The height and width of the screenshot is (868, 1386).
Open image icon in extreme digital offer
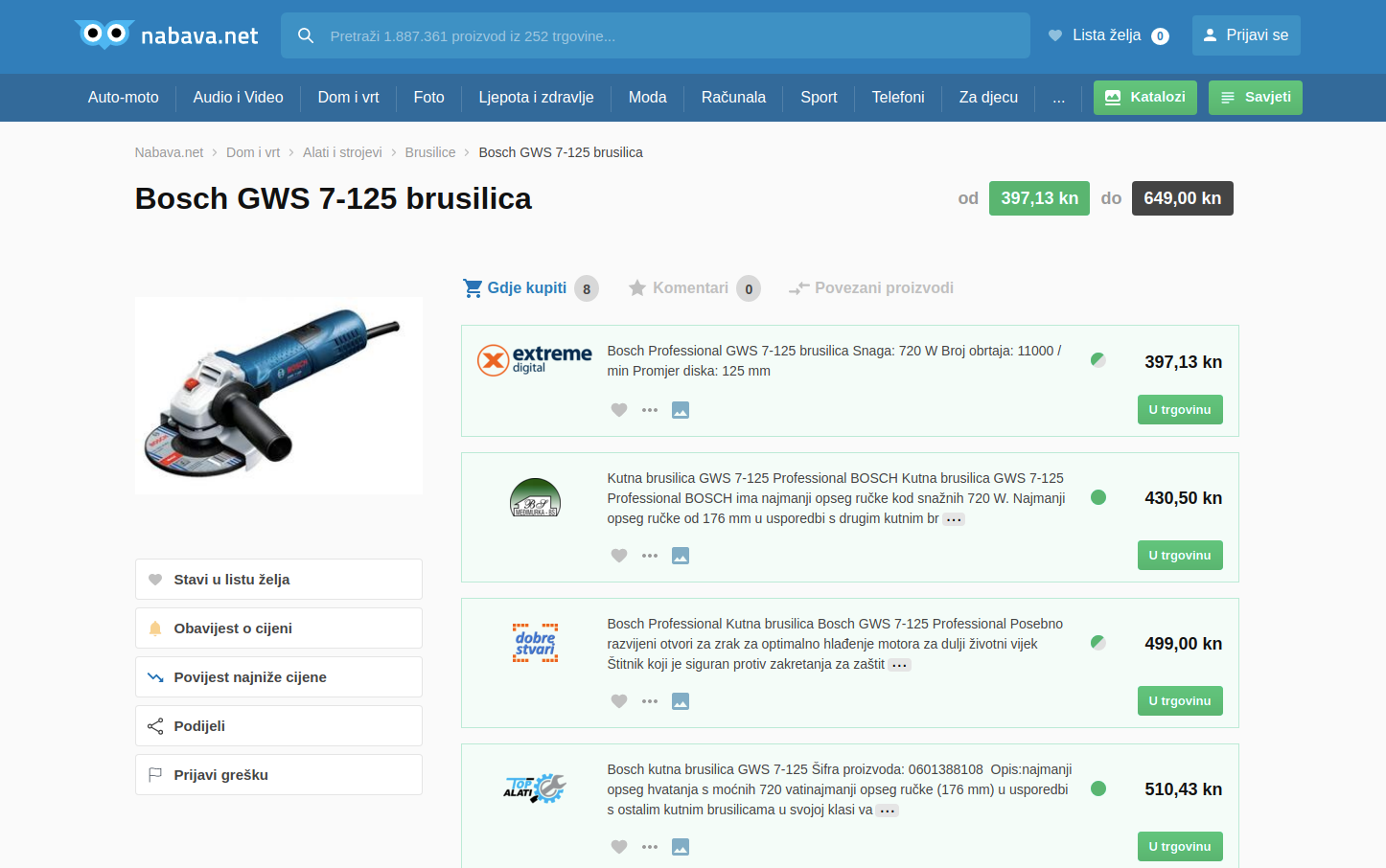681,410
